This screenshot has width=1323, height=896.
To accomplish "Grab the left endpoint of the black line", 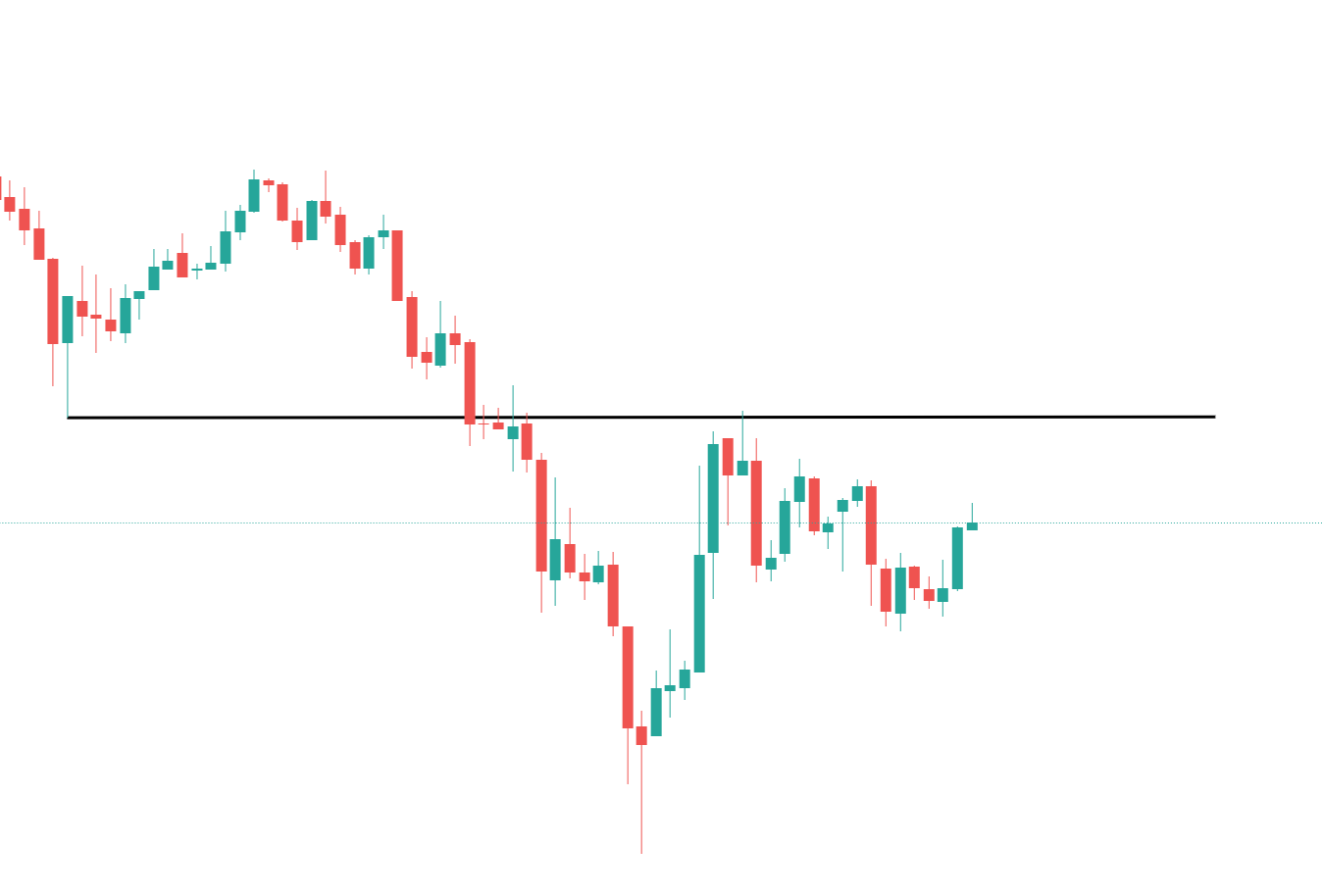I will pyautogui.click(x=68, y=419).
